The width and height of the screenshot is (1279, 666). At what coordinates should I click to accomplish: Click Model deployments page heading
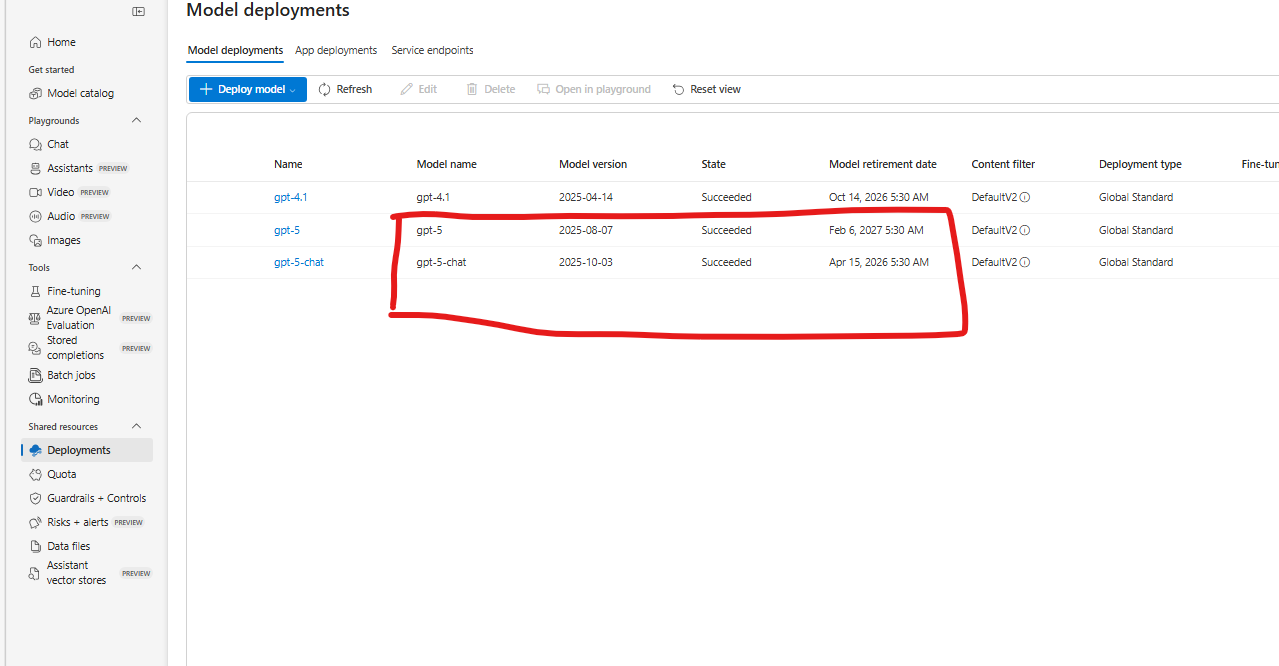pyautogui.click(x=268, y=10)
